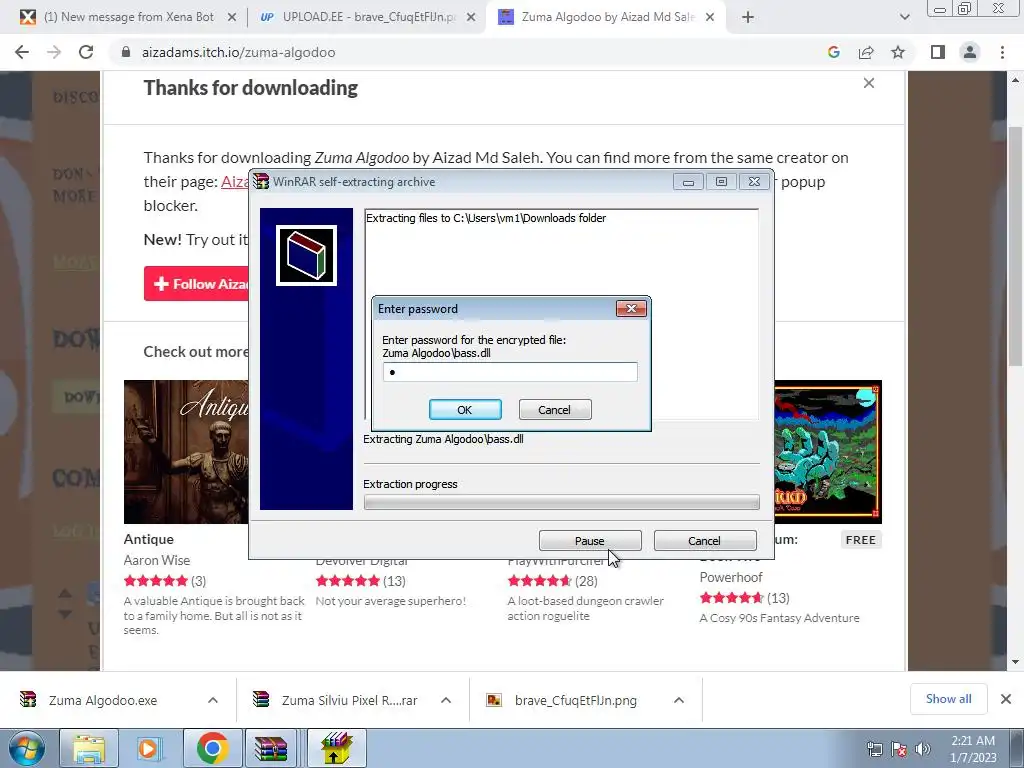Open the Zuma Algodoo.exe download item
This screenshot has height=768, width=1024.
point(103,701)
